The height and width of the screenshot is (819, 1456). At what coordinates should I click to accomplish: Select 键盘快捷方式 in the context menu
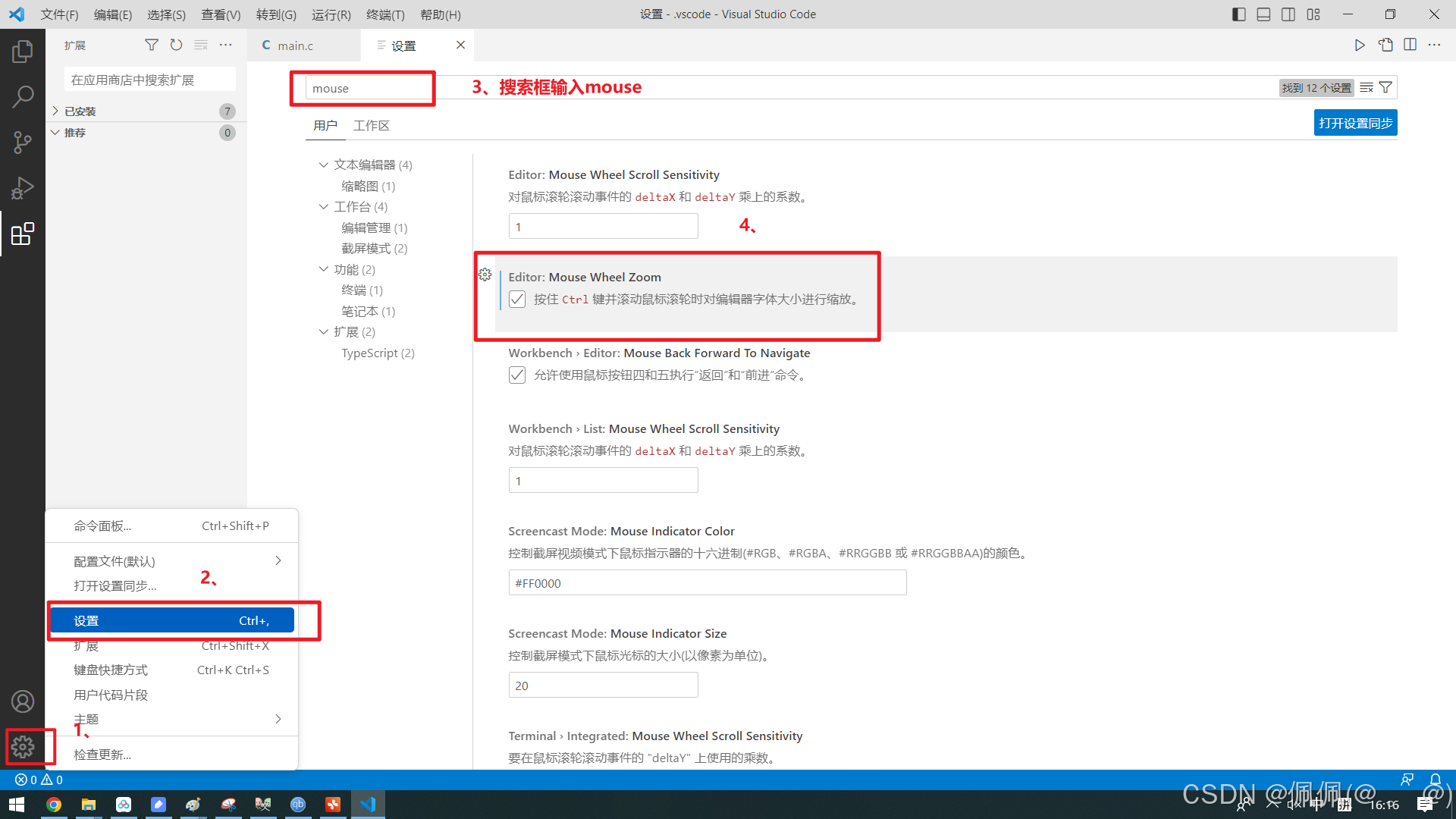point(111,670)
